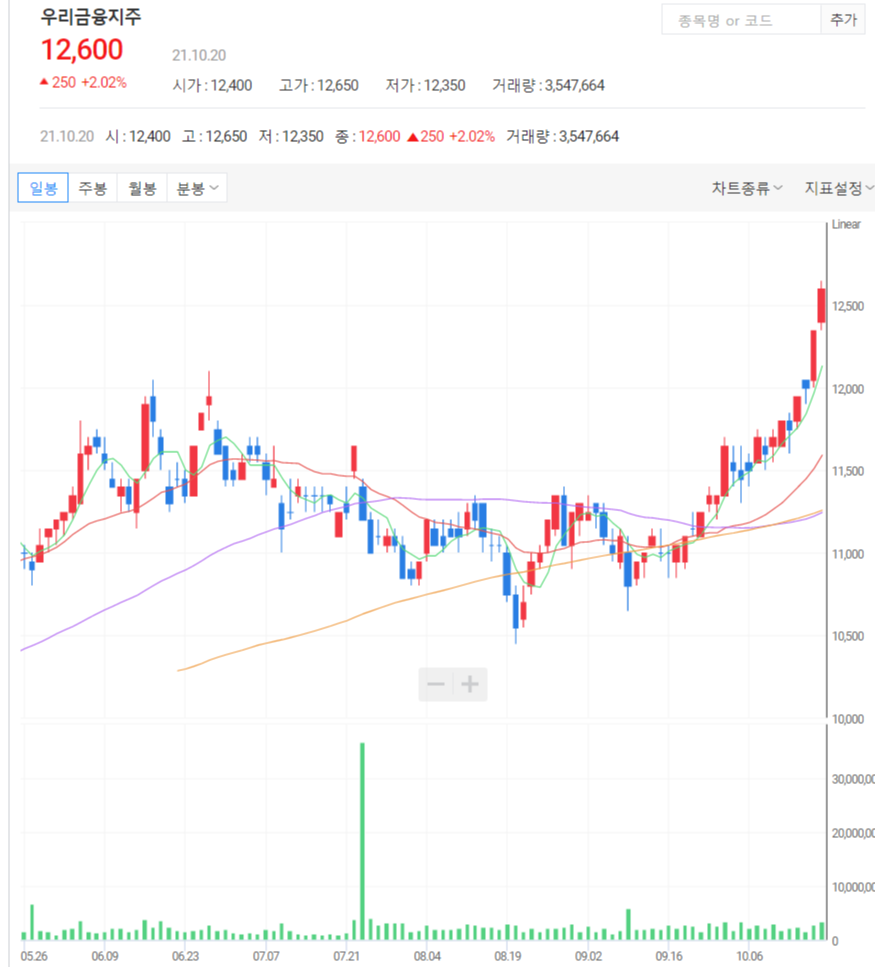This screenshot has height=967, width=875.
Task: Open the 차트종류 chart type dropdown
Action: [x=747, y=188]
